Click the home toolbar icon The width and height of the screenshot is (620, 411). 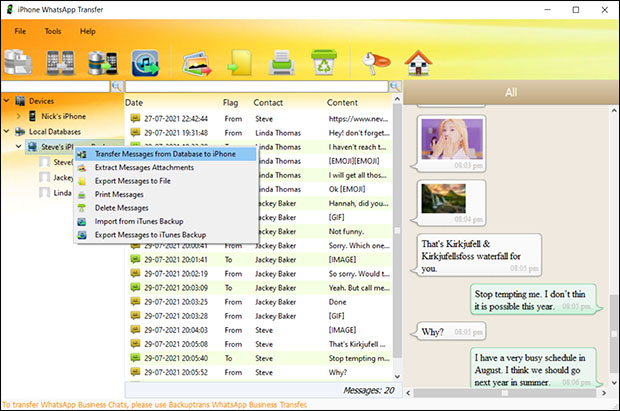416,62
